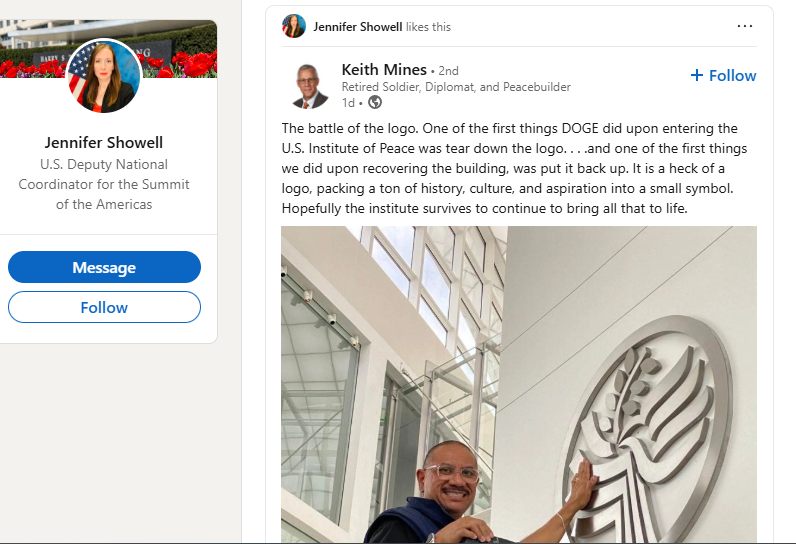Click the Message button
This screenshot has height=544, width=796.
[x=104, y=267]
